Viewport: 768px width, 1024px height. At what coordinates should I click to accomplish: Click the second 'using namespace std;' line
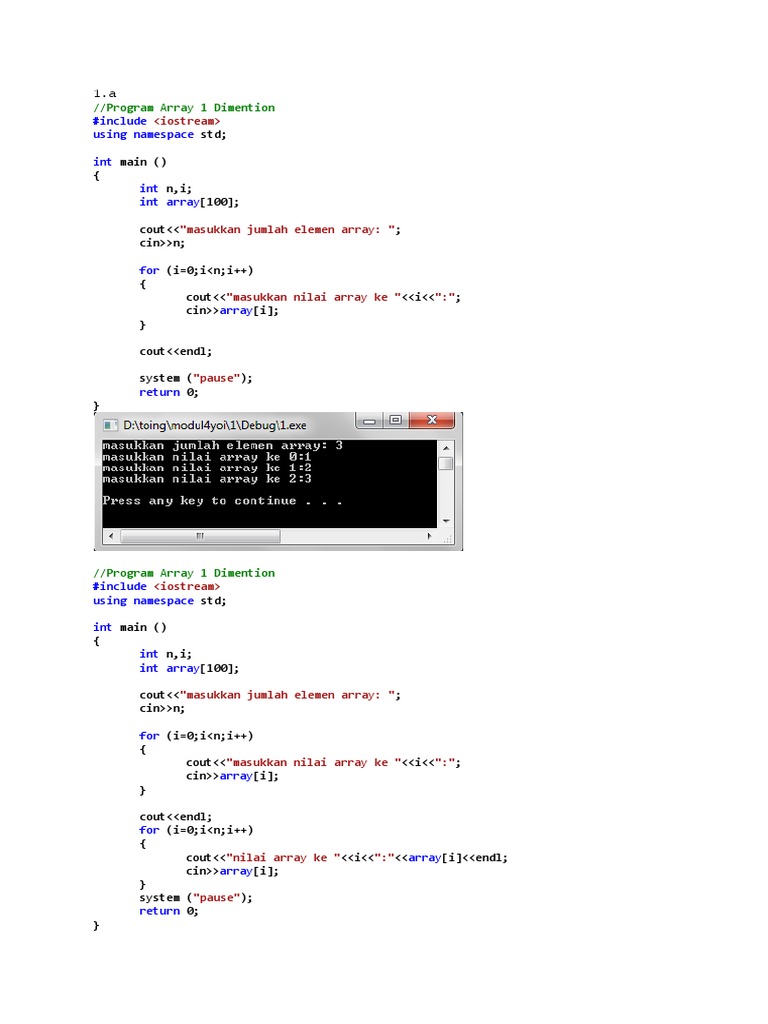click(159, 601)
